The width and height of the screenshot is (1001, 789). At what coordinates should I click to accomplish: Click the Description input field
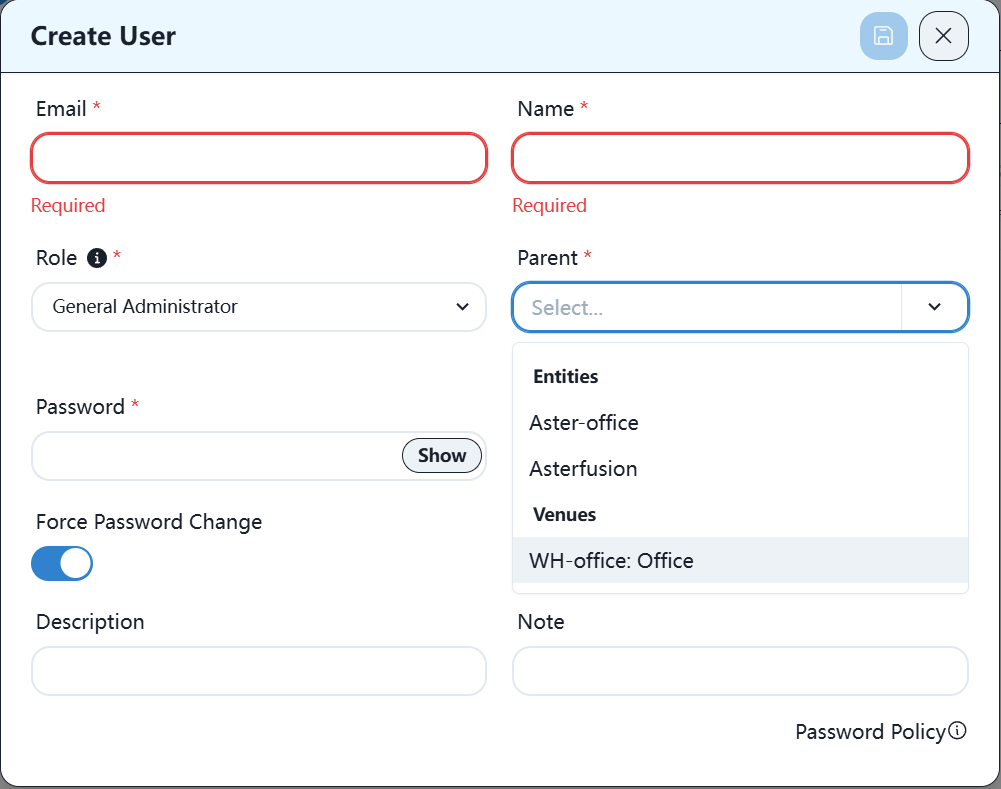coord(259,671)
